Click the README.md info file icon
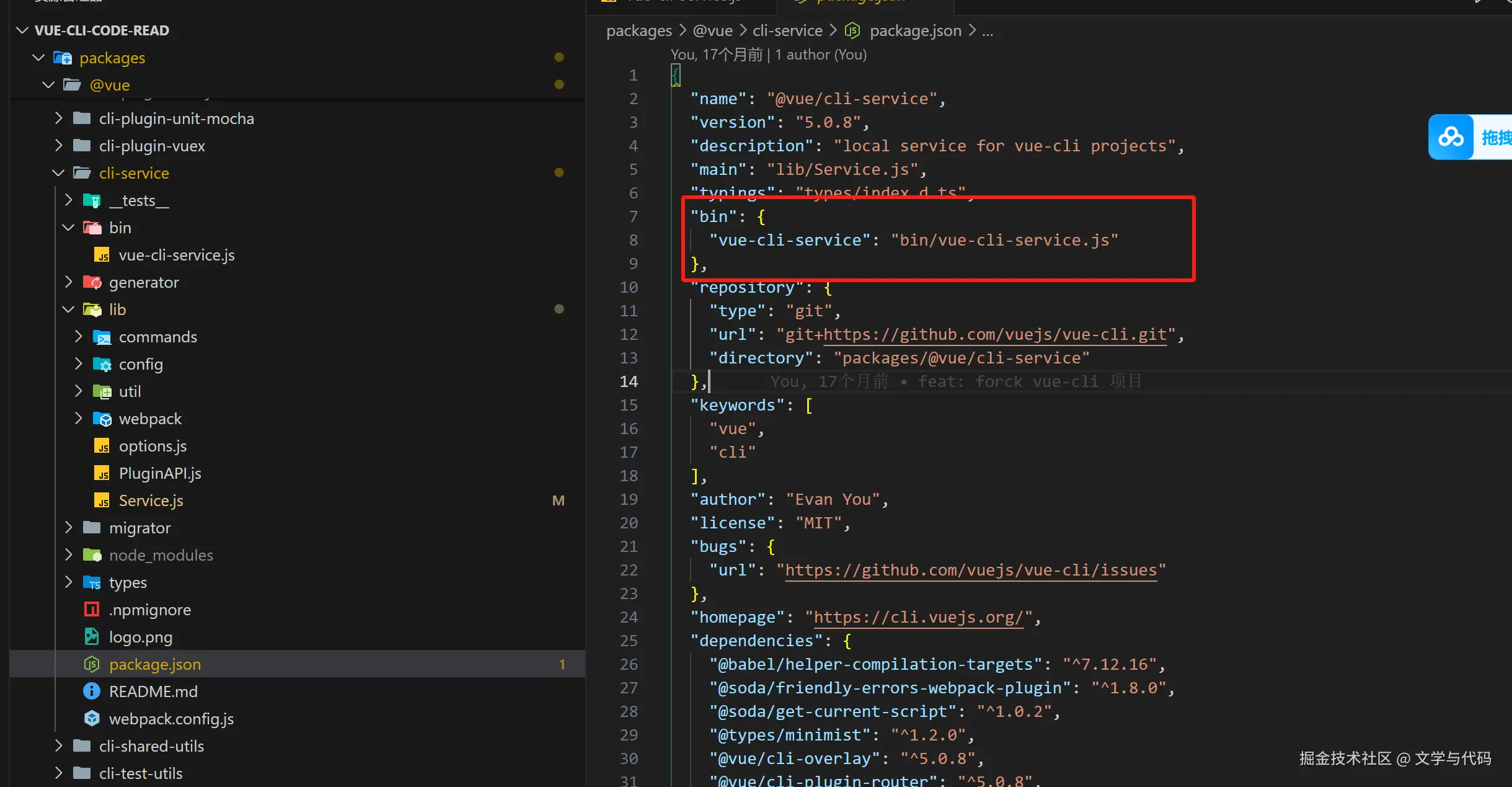The image size is (1512, 787). pos(92,691)
